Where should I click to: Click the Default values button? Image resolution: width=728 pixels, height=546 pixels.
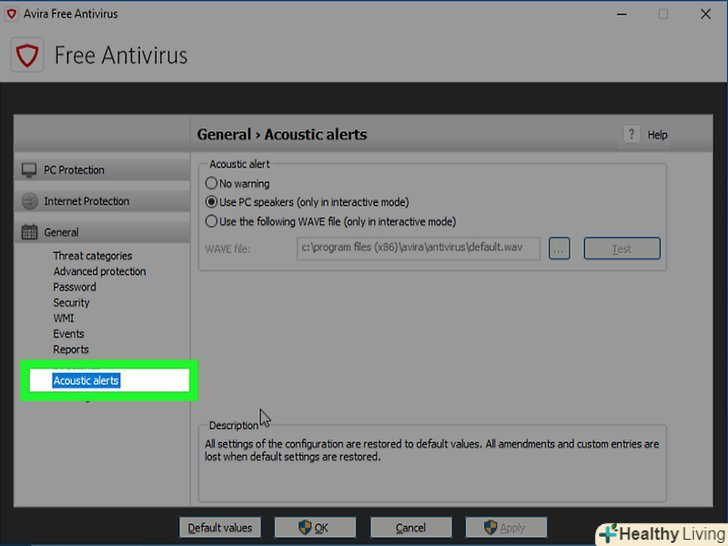coord(220,528)
